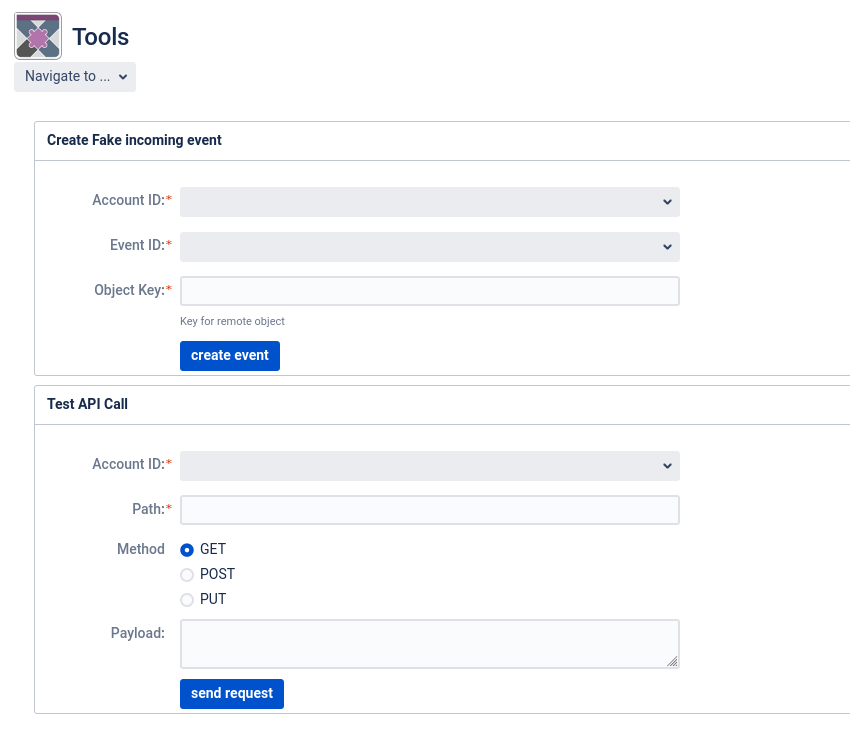Click the Tools puzzle-piece app logo
Viewport: 850px width, 750px height.
(38, 36)
